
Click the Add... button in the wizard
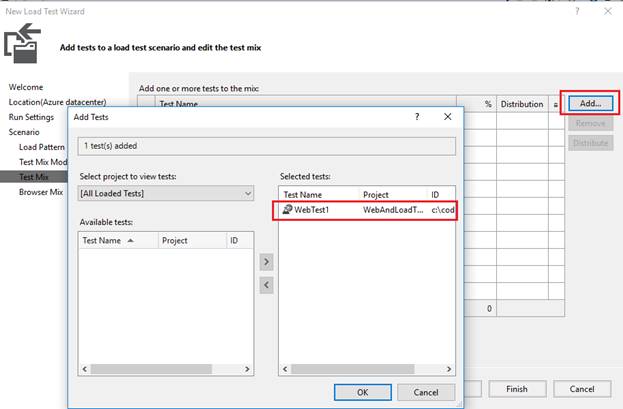pos(590,104)
